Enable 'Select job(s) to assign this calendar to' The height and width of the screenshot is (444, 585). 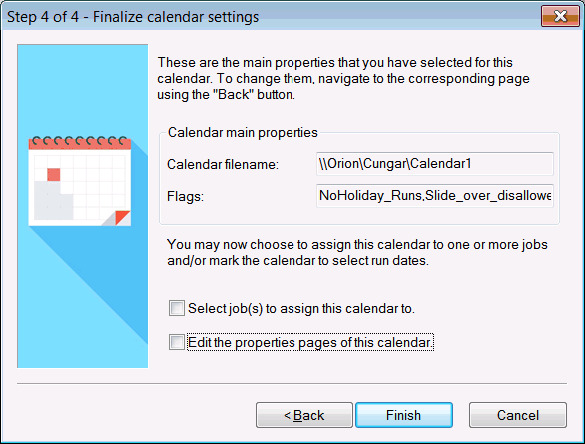176,308
